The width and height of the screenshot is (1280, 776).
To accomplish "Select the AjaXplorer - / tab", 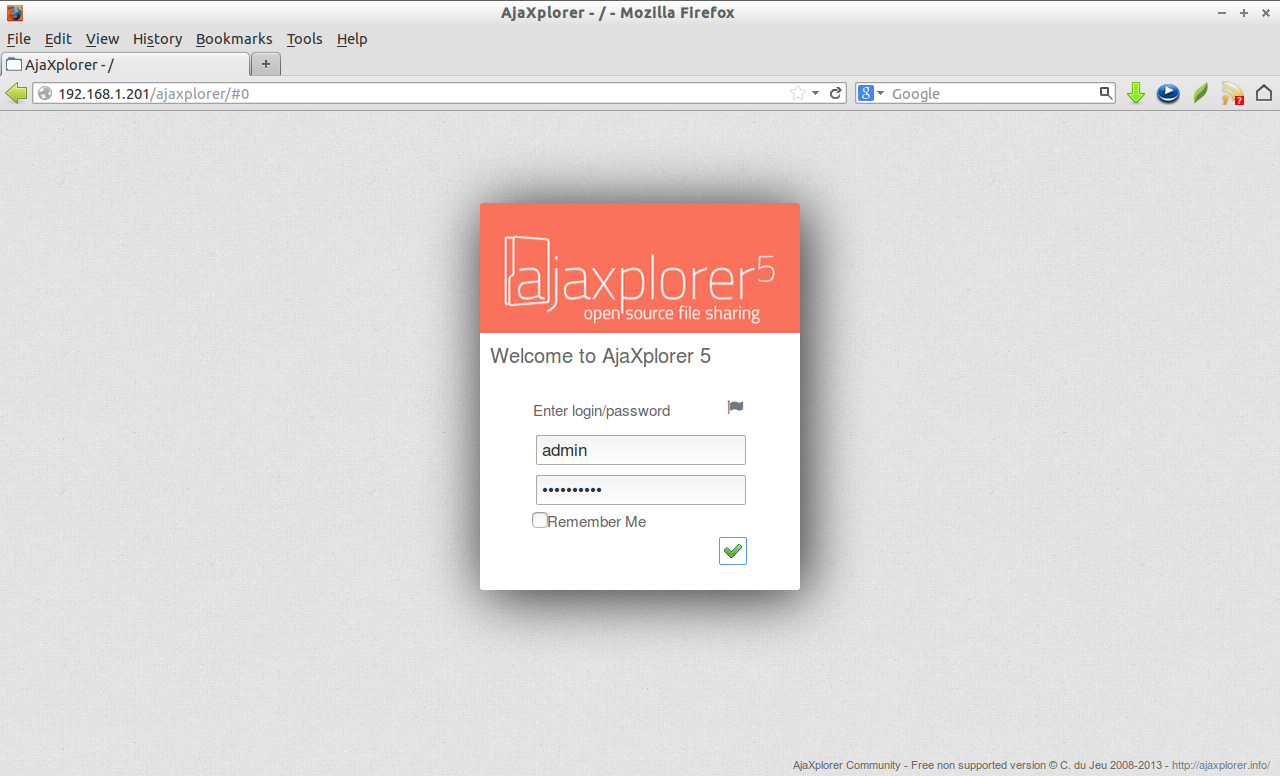I will pos(125,64).
